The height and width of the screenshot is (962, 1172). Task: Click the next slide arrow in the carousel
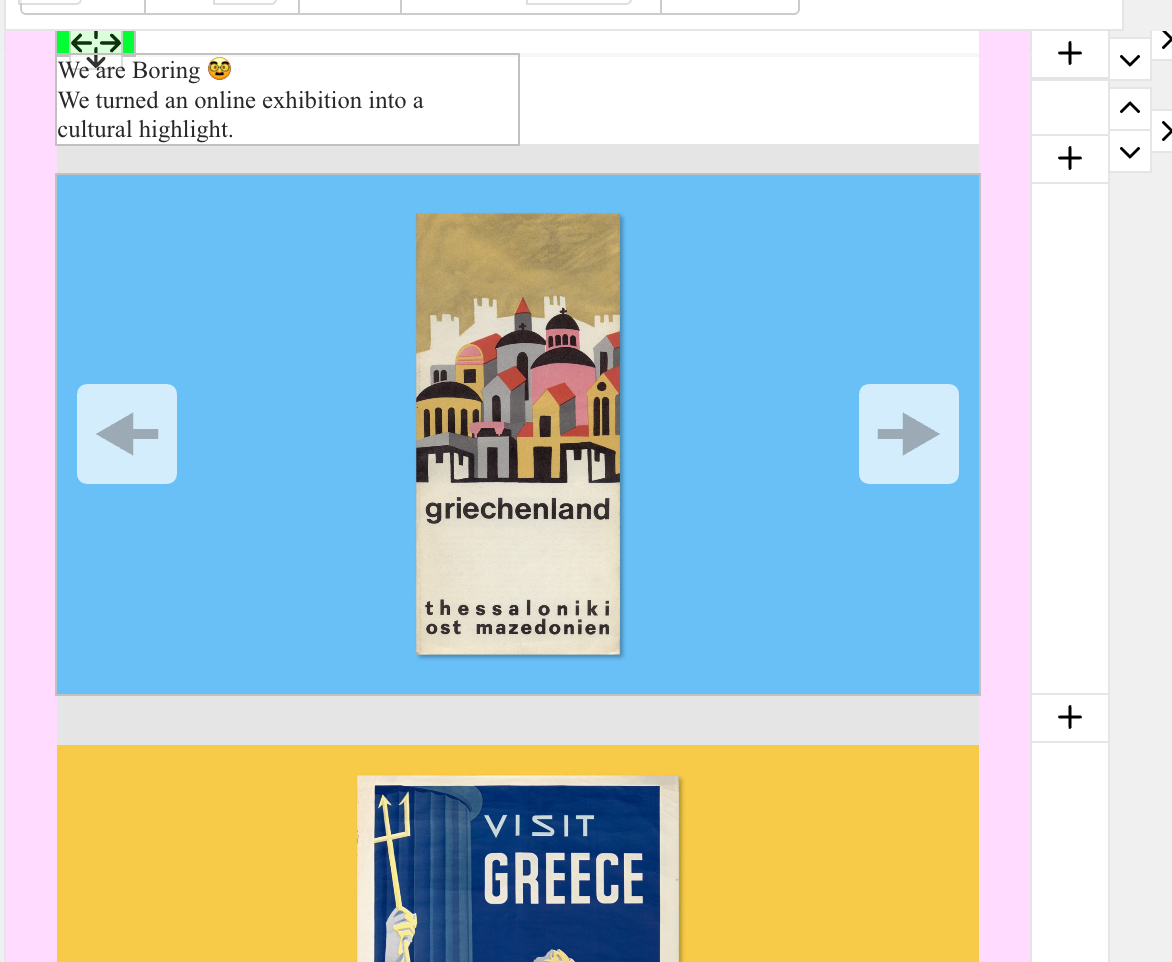point(908,433)
